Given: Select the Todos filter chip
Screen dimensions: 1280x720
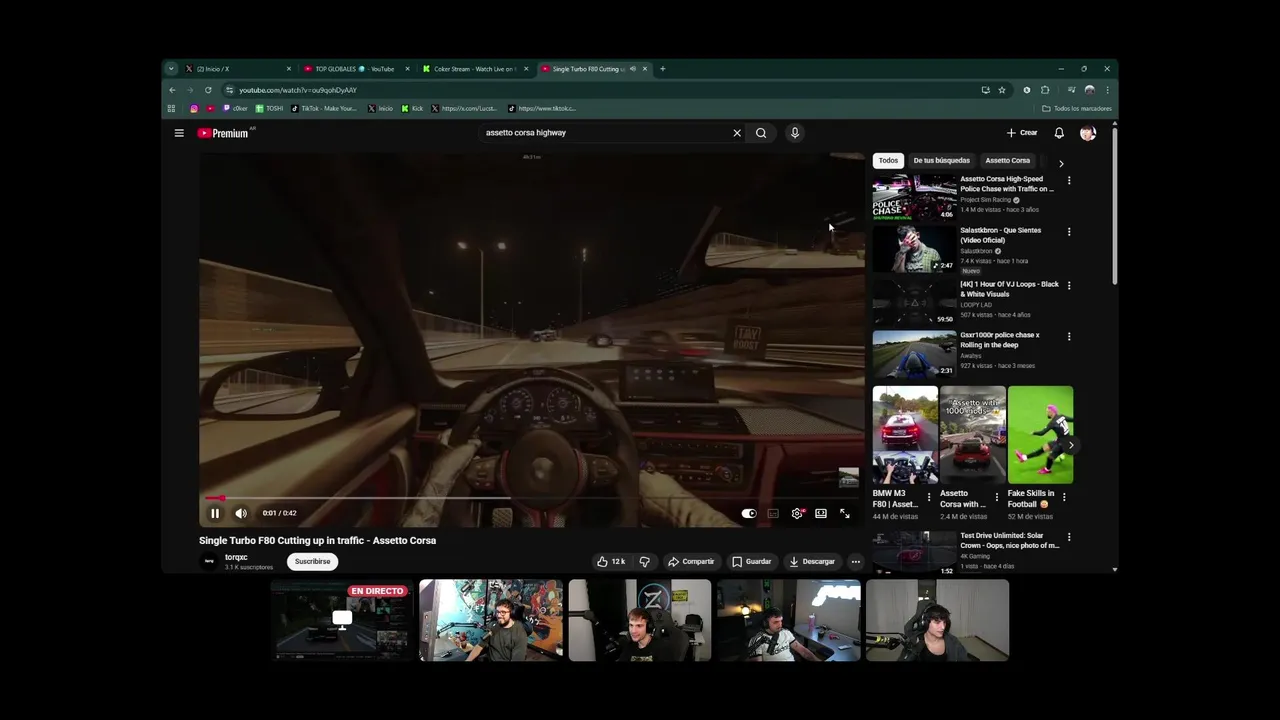Looking at the screenshot, I should tap(888, 160).
